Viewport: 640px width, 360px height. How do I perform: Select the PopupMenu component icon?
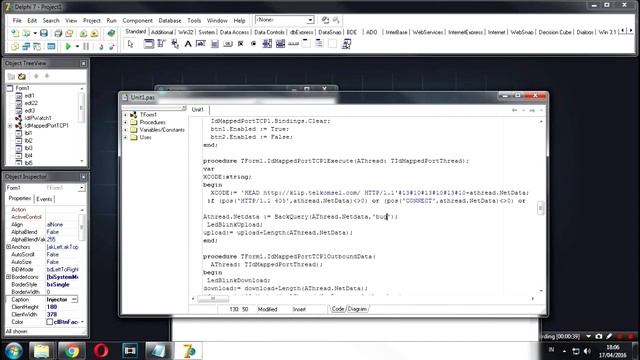click(x=175, y=44)
